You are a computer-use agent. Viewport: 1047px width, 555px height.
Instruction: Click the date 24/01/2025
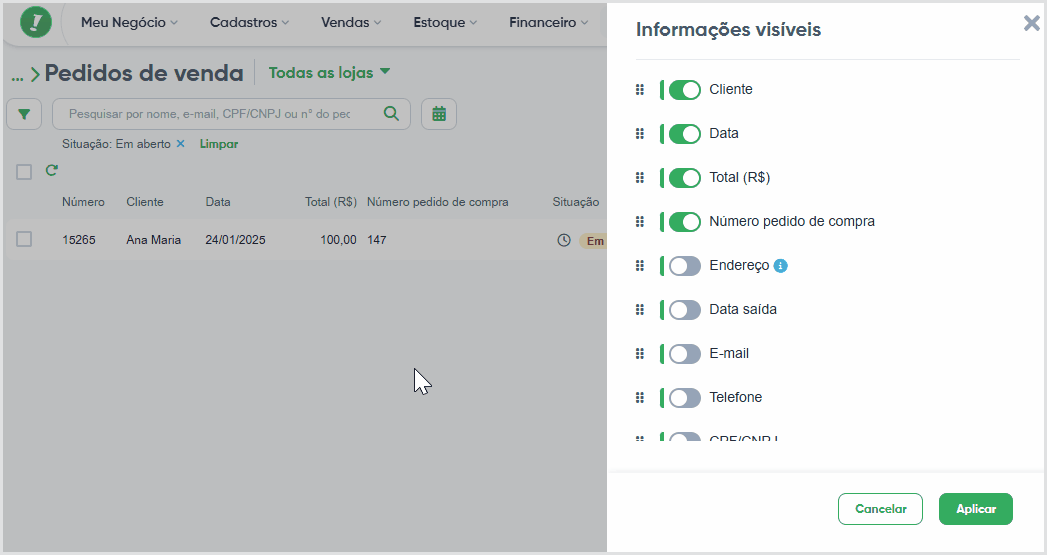click(x=235, y=240)
